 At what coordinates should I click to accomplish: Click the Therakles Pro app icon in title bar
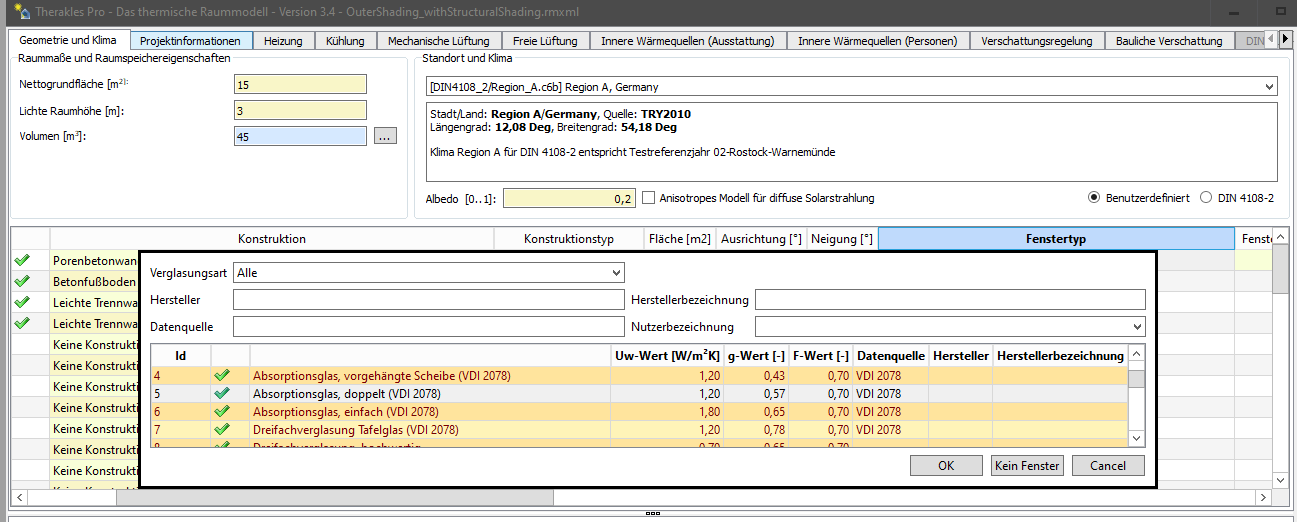coord(20,12)
